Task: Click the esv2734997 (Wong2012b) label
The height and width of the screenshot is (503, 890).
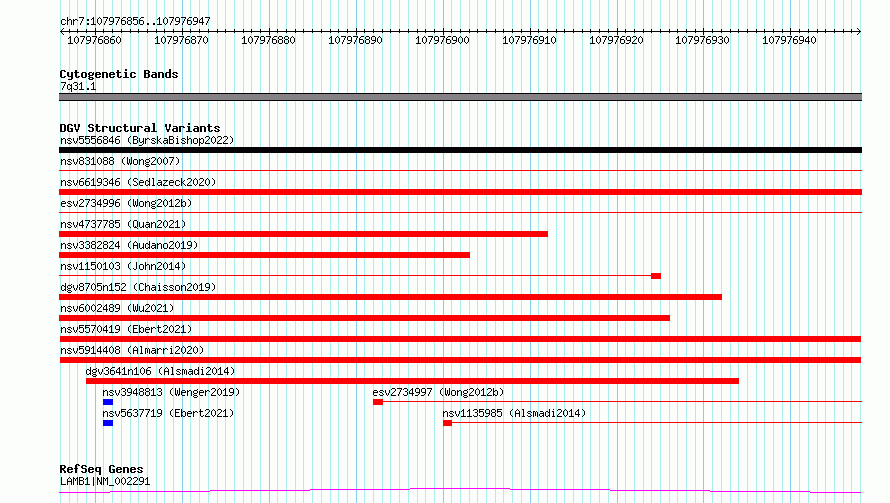Action: [x=438, y=392]
